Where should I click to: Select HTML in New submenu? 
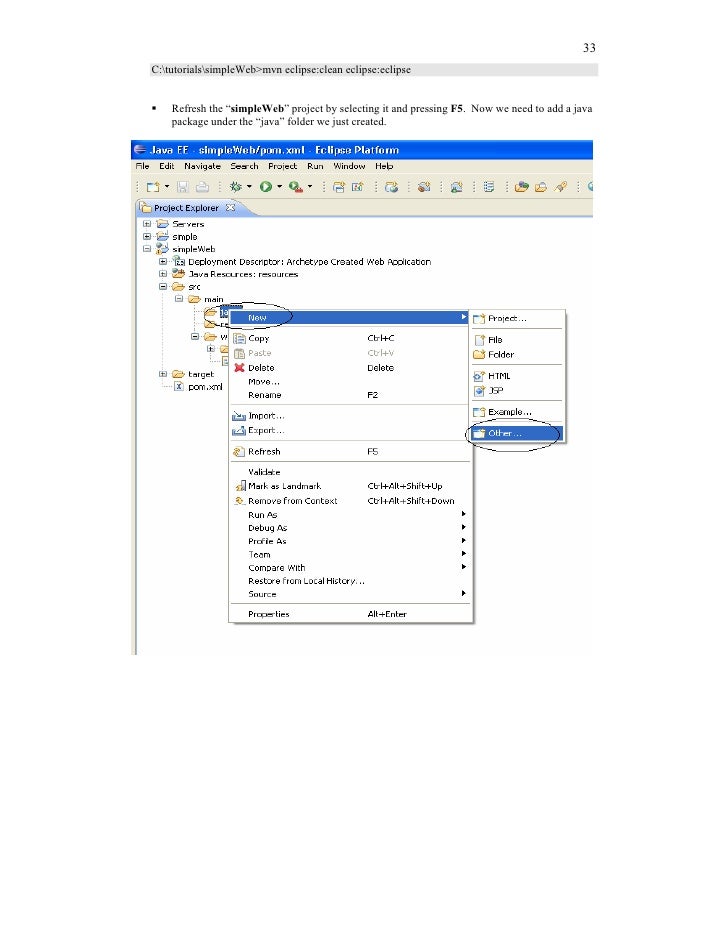(x=517, y=376)
